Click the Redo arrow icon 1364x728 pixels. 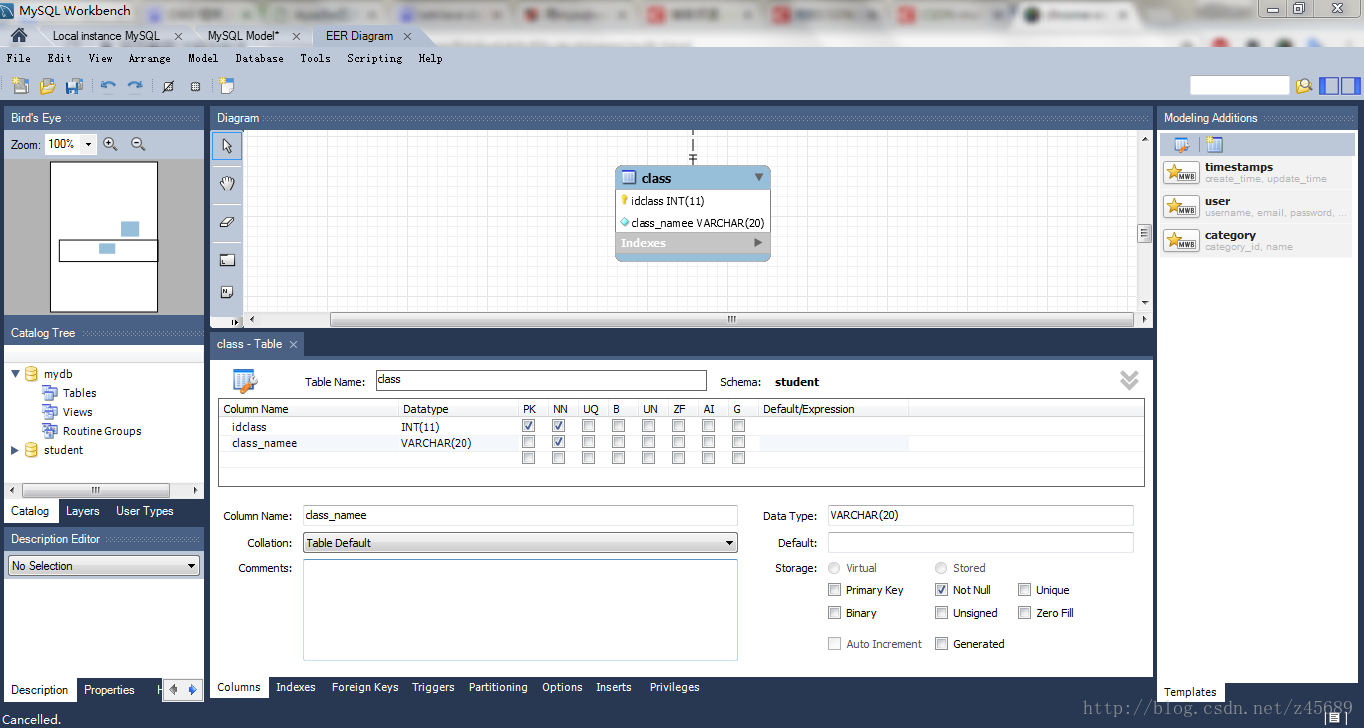134,86
